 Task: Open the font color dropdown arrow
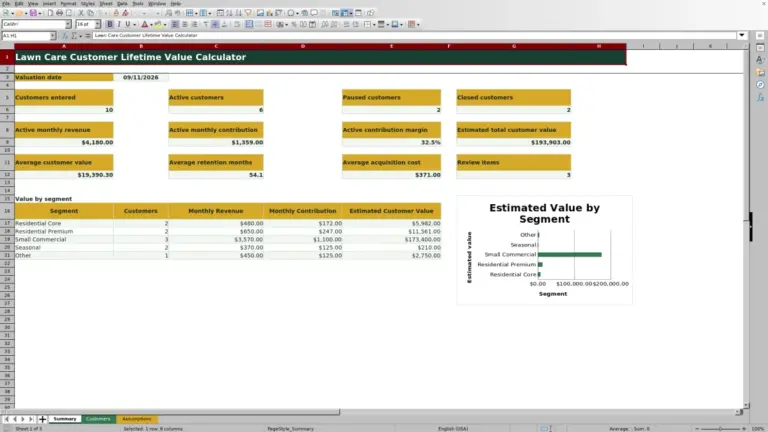[151, 24]
